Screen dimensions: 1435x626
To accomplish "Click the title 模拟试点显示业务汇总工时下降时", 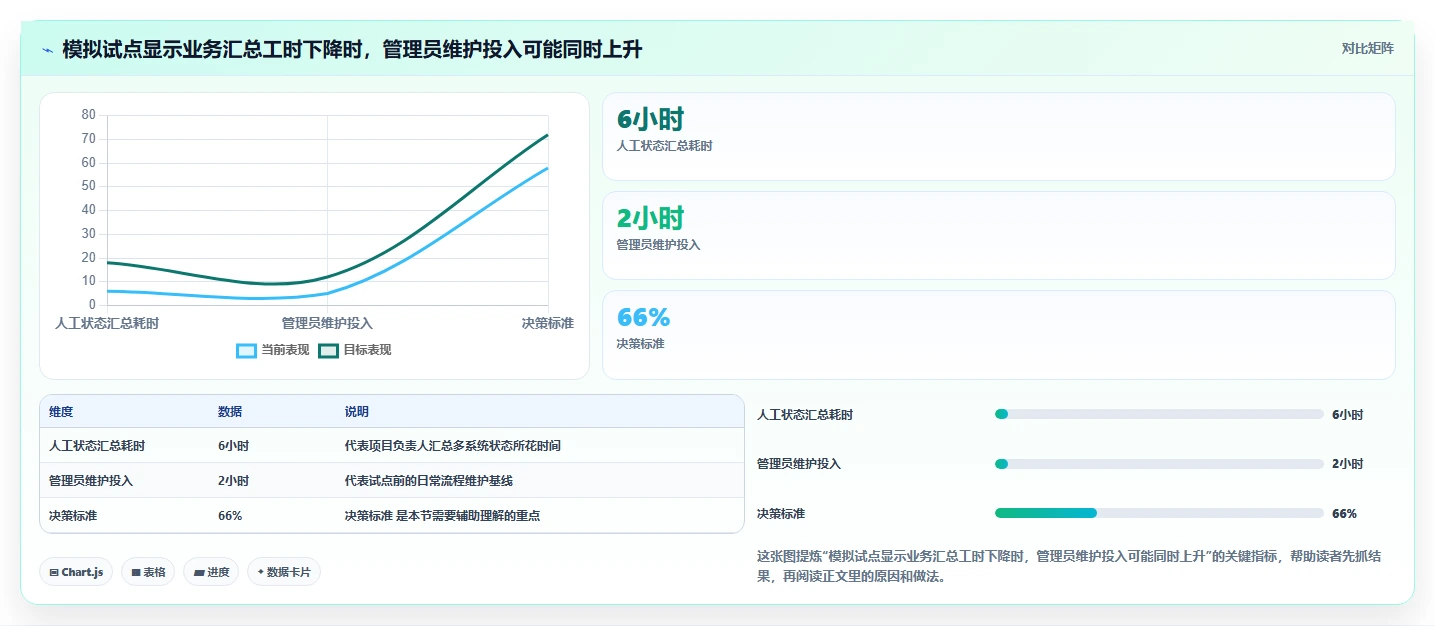I will [352, 49].
